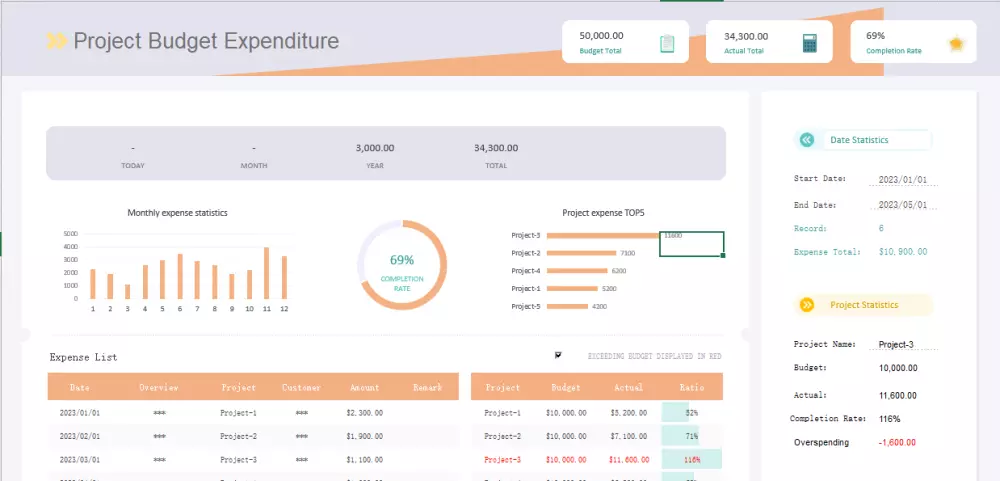Click the Project Statistics forward icon

click(x=807, y=305)
